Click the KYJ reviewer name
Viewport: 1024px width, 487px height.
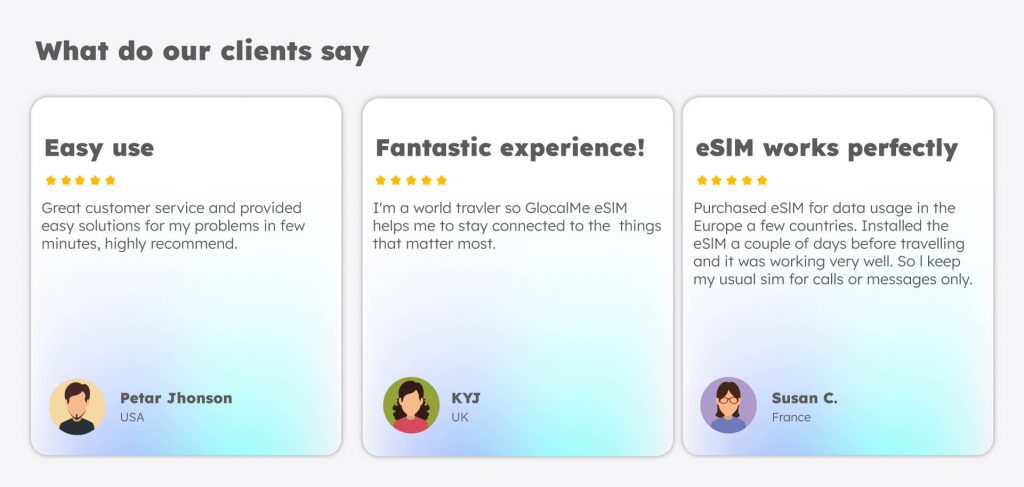(466, 398)
